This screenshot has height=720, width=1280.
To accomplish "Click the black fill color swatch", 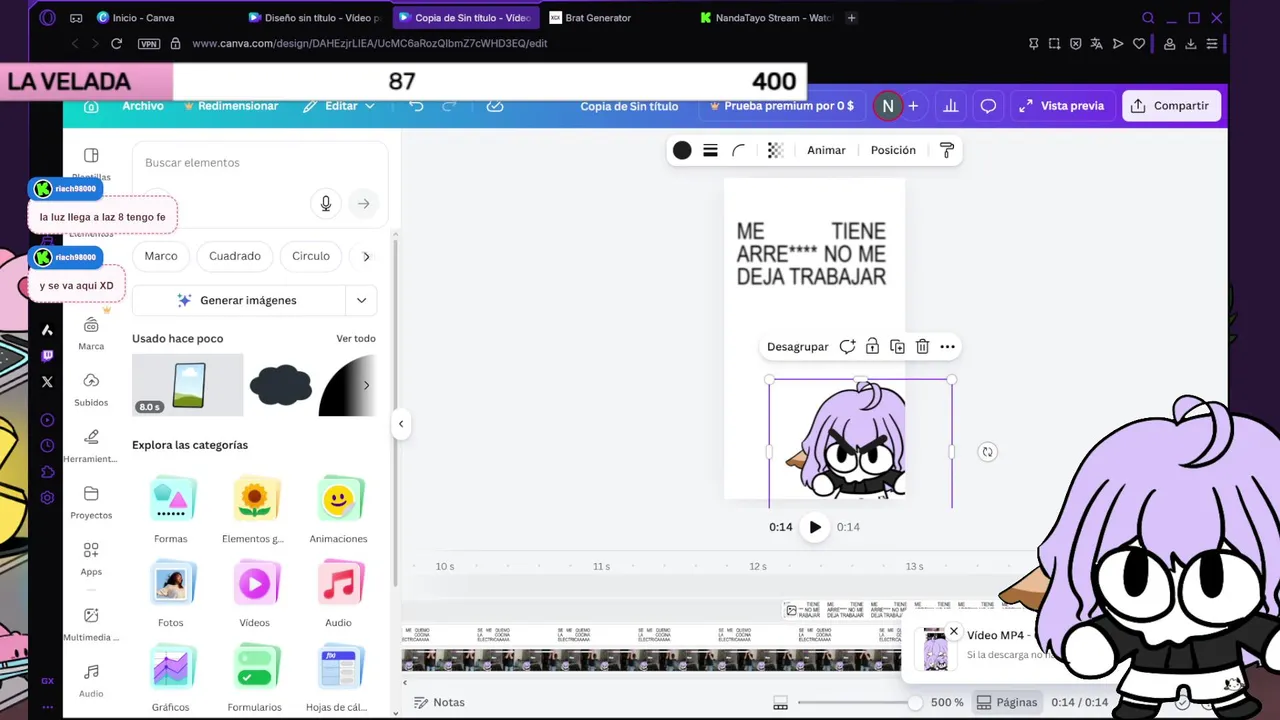I will click(x=682, y=150).
